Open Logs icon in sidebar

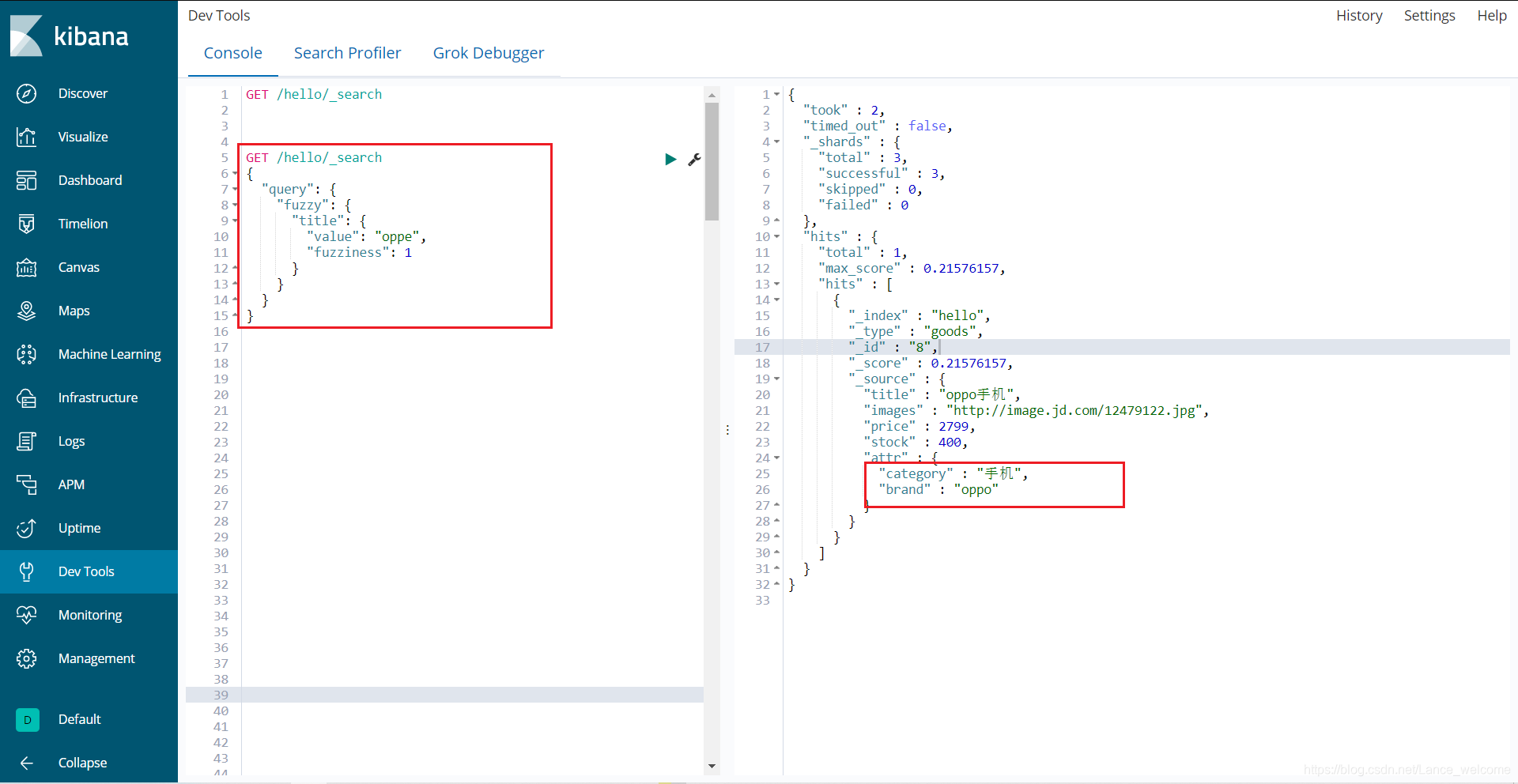(26, 441)
